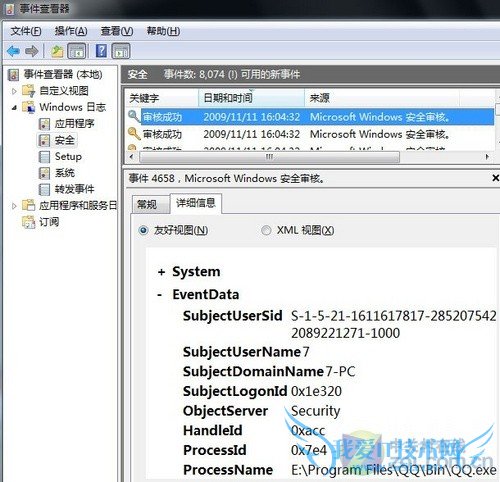Viewport: 500px width, 482px height.
Task: Select the Setup log tree item
Action: click(68, 156)
